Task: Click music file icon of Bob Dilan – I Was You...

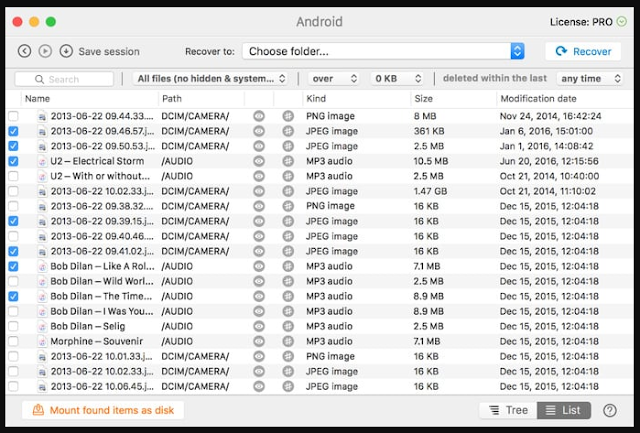Action: (x=42, y=311)
